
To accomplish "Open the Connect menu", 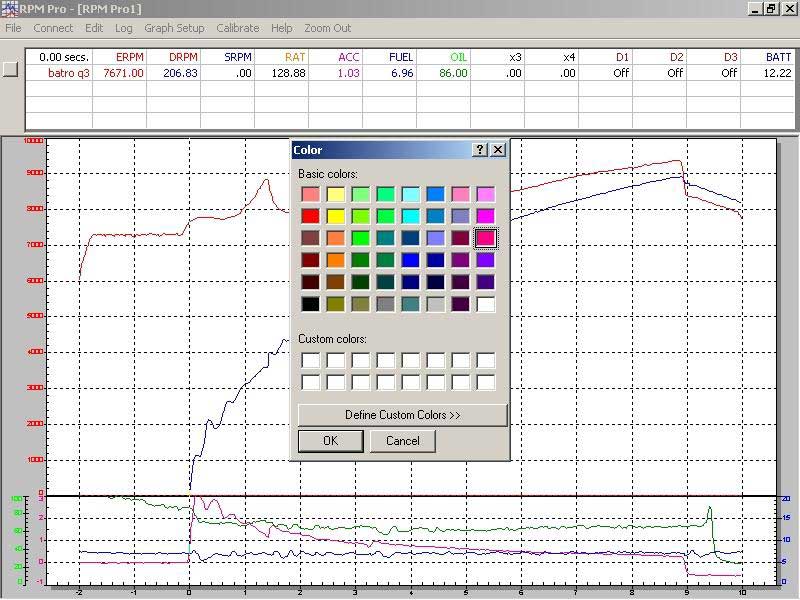I will [53, 28].
